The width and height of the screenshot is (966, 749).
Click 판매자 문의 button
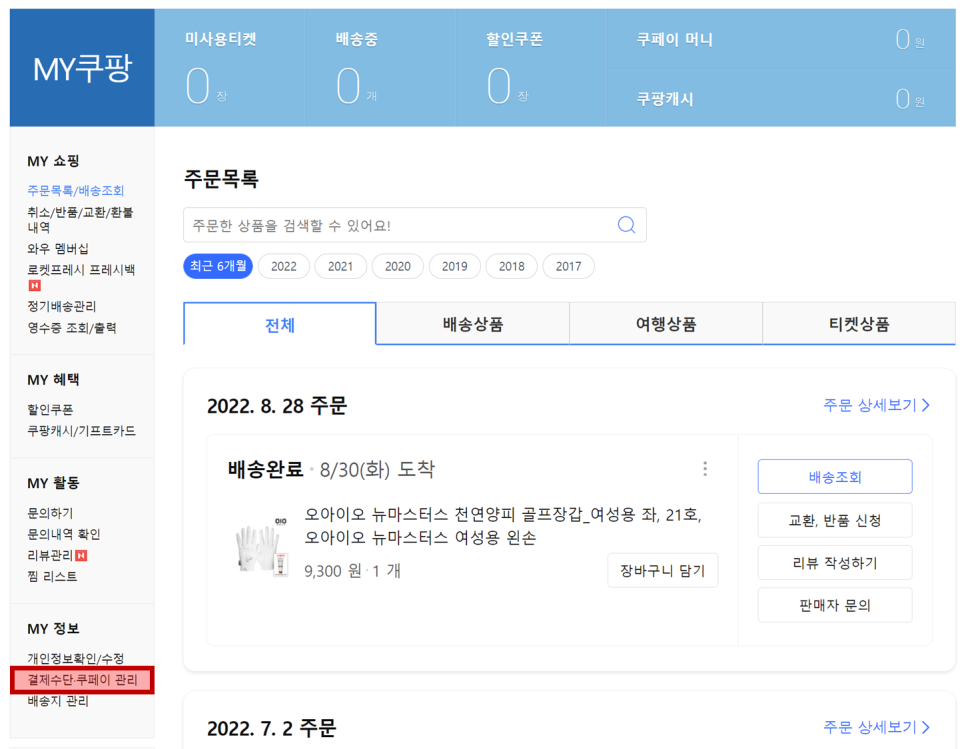pyautogui.click(x=835, y=605)
